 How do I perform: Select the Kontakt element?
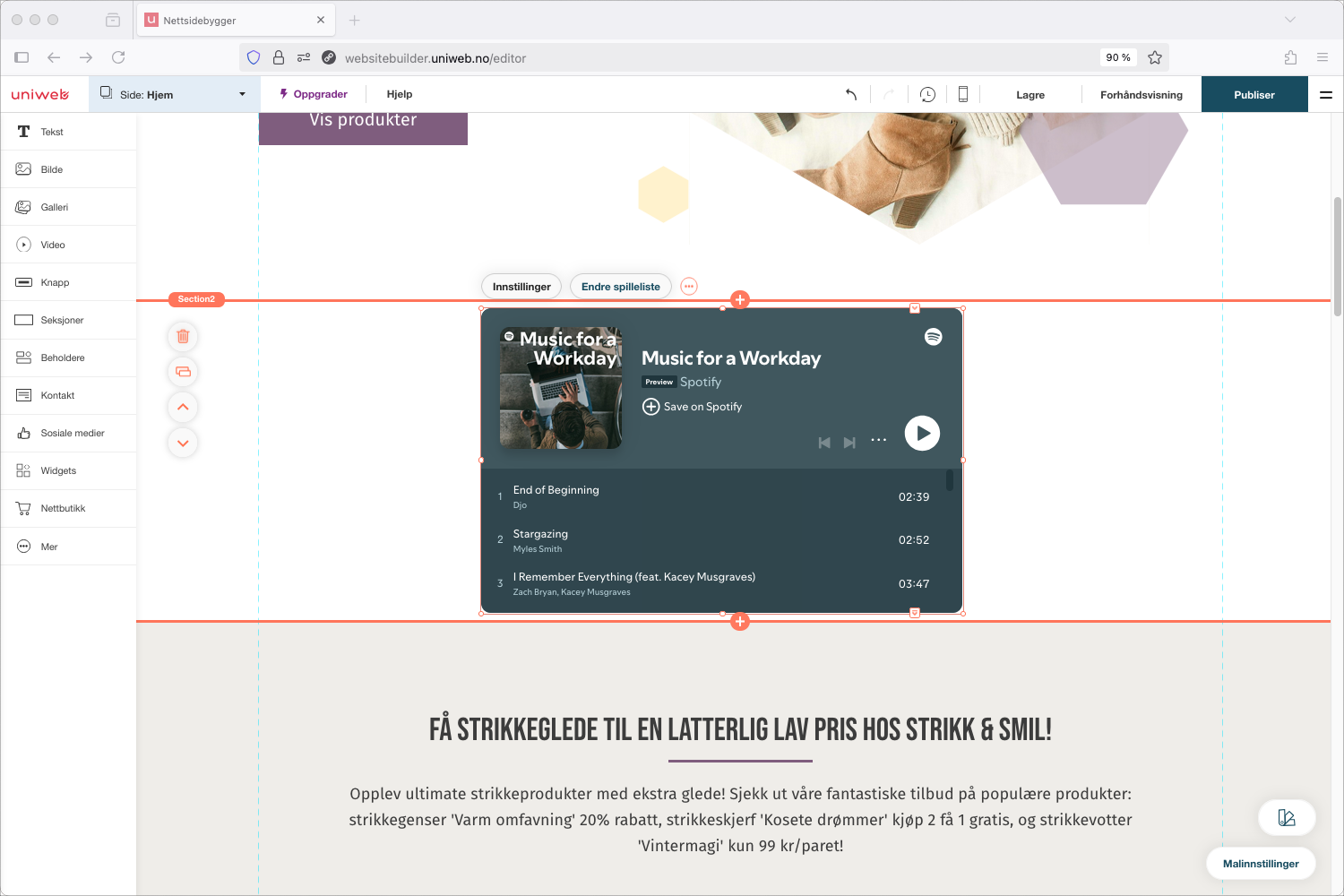68,395
